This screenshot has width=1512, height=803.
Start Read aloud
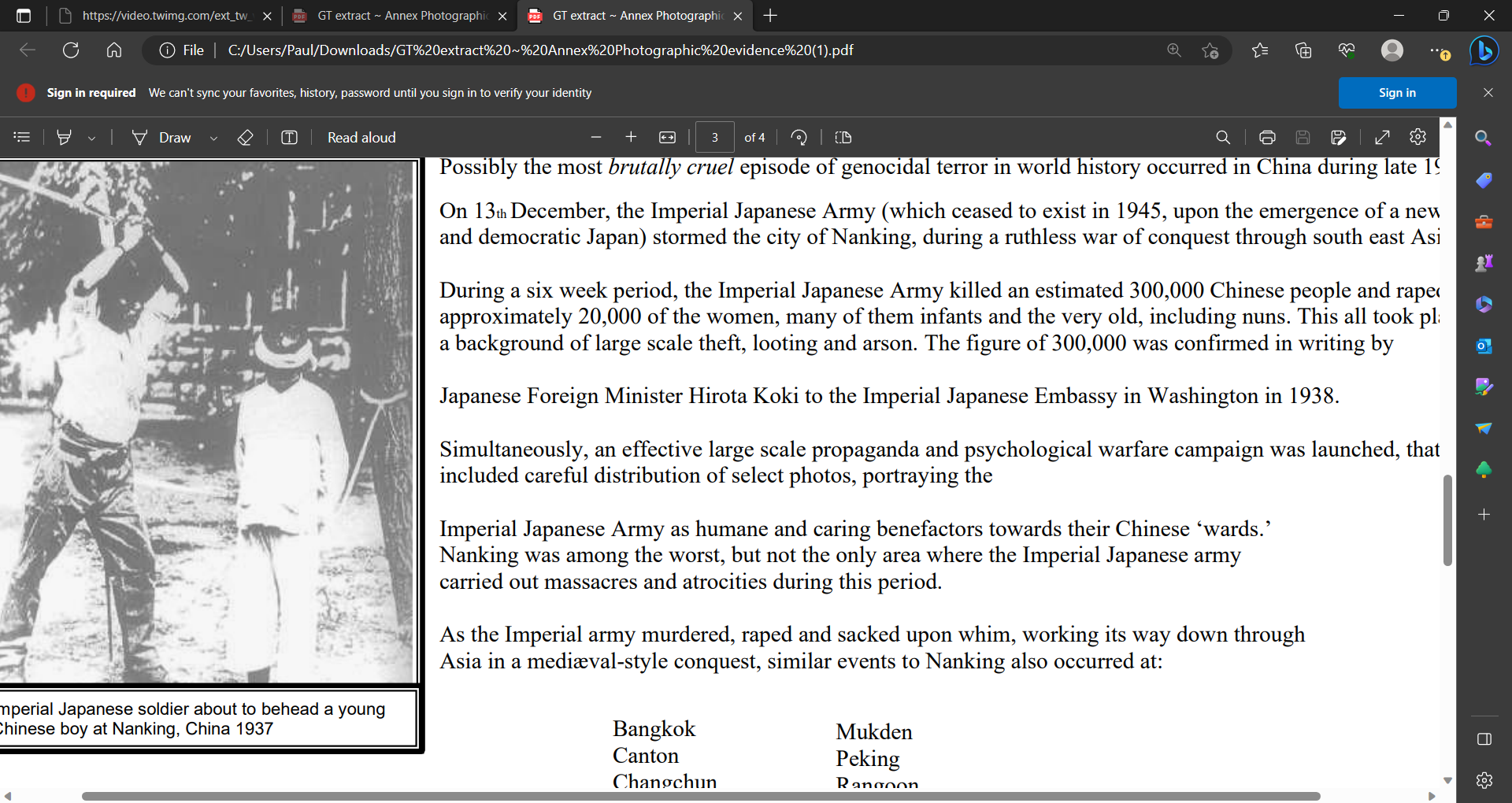pyautogui.click(x=361, y=138)
